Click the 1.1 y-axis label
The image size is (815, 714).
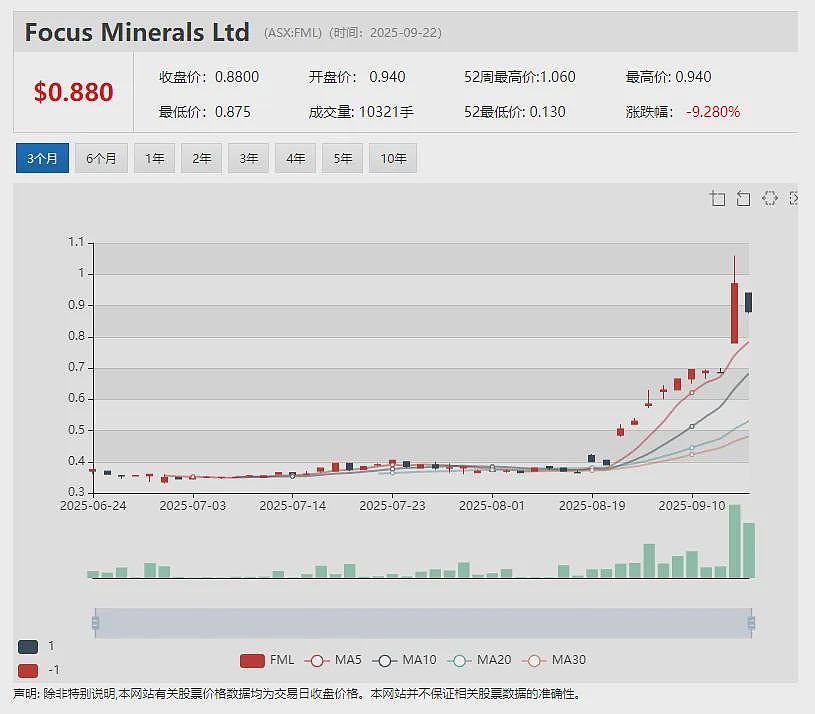(76, 242)
